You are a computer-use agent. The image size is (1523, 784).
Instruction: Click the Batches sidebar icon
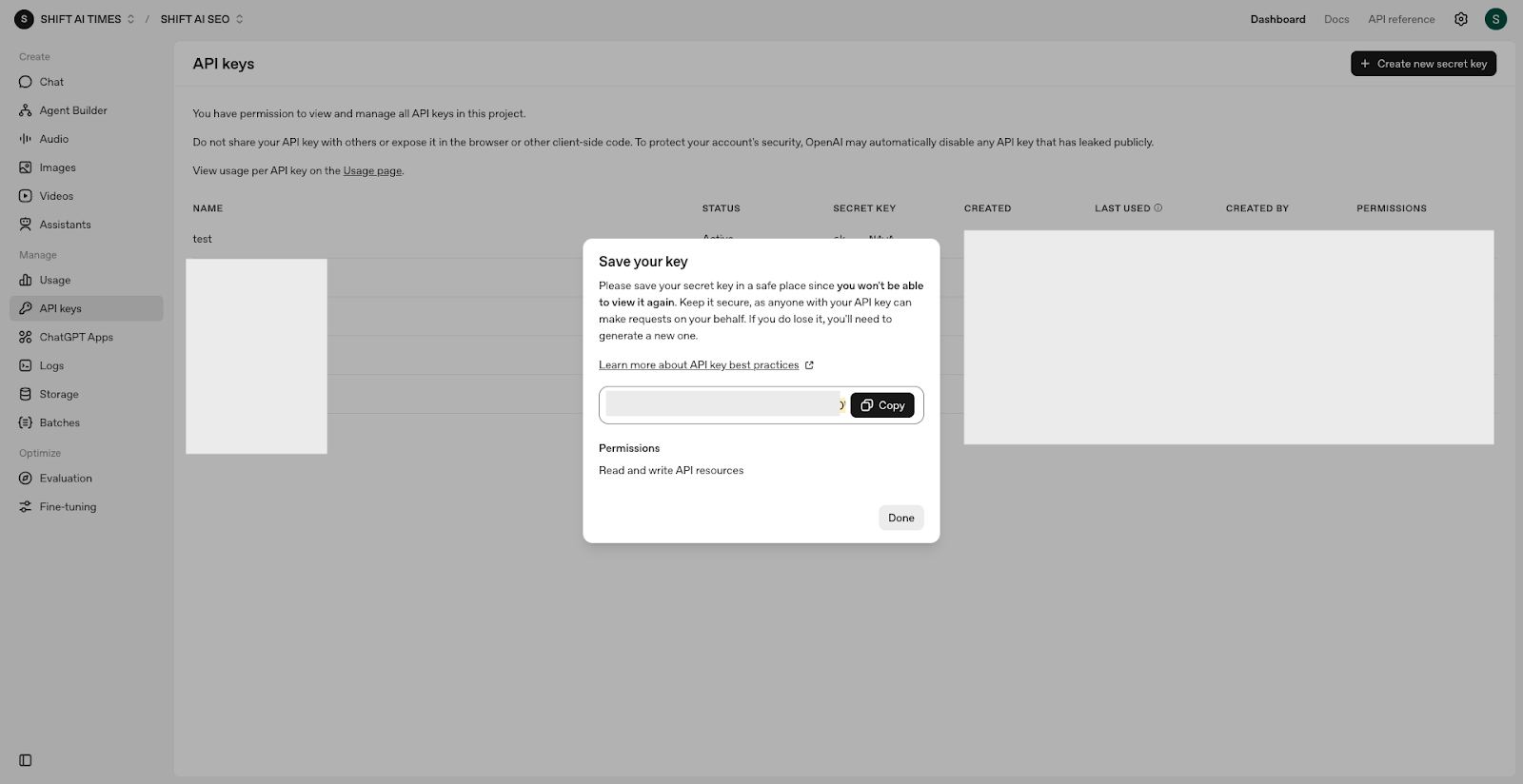tap(26, 422)
